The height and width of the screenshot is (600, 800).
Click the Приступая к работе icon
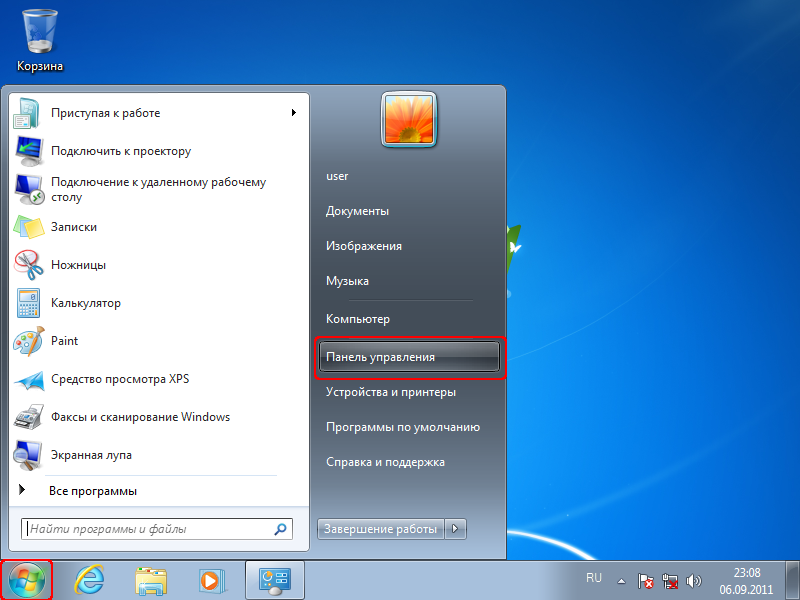[27, 113]
